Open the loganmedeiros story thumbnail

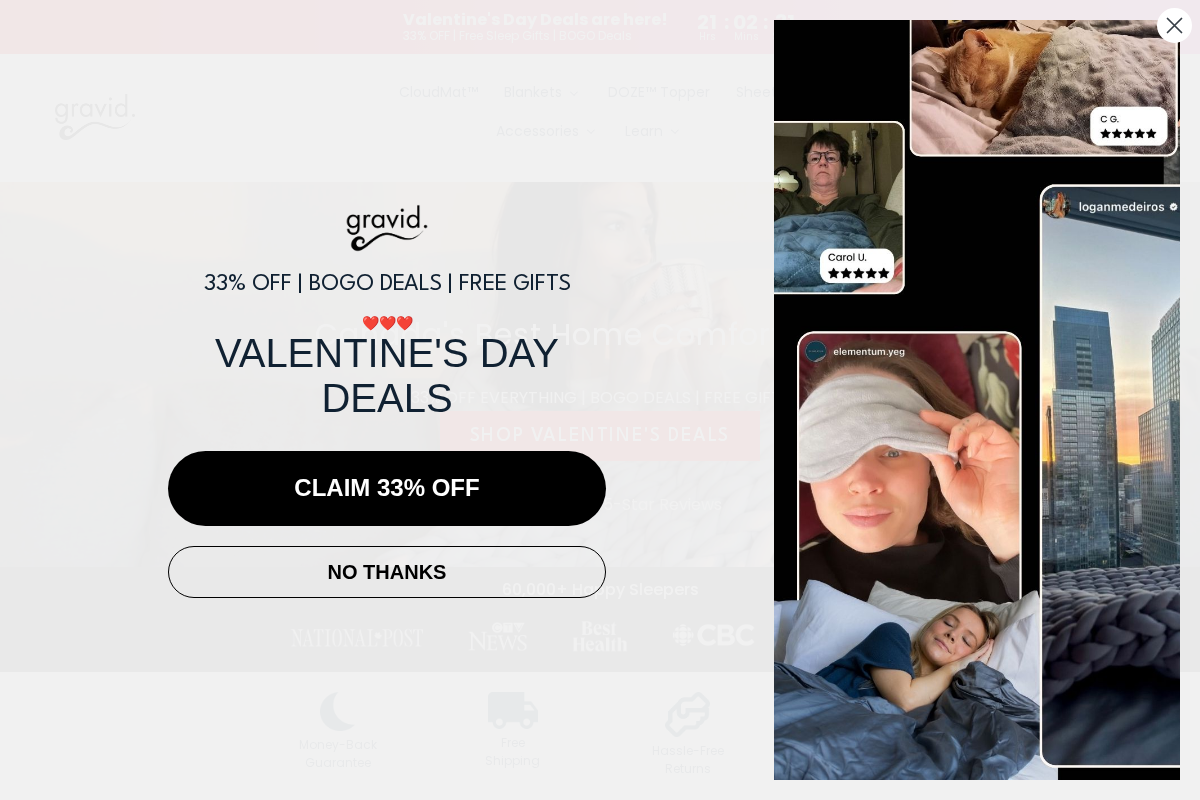[1110, 476]
